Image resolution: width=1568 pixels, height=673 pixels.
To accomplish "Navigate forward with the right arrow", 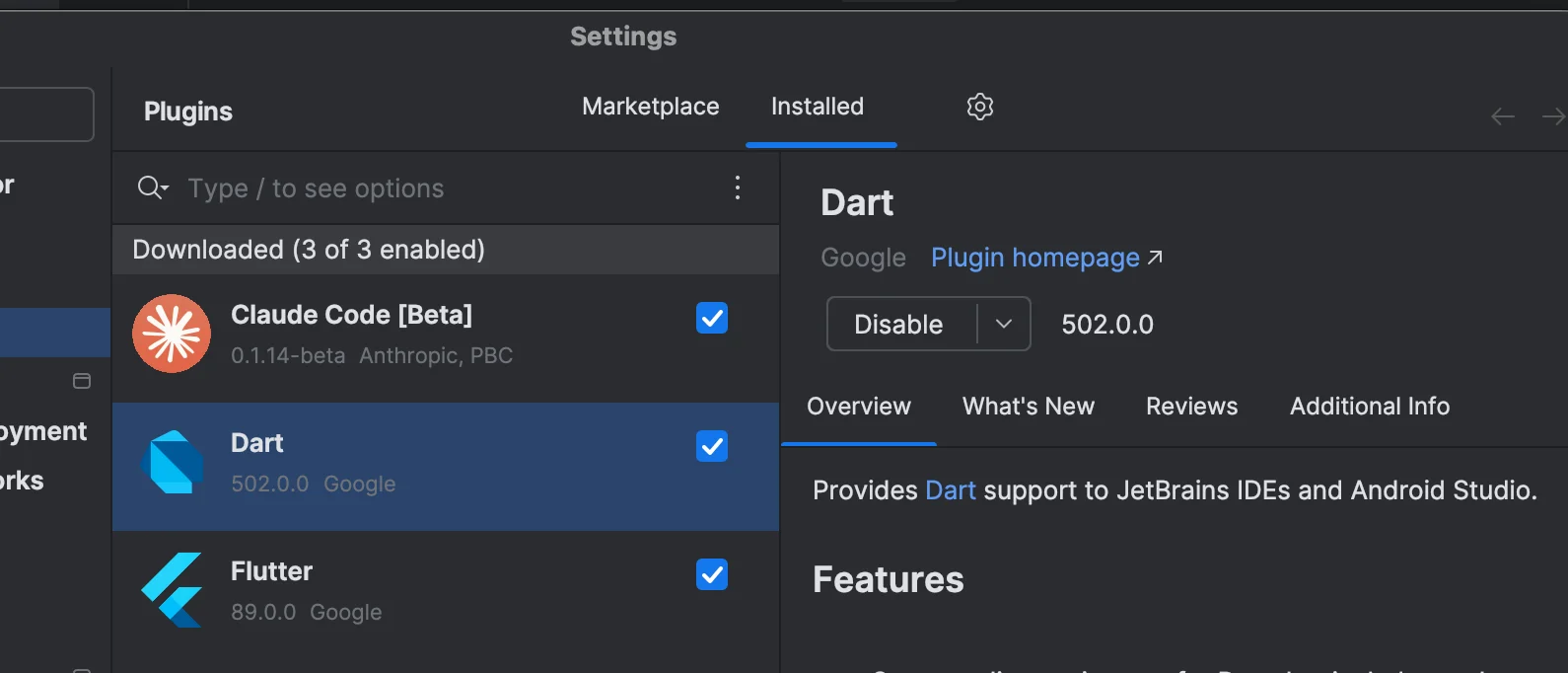I will [1552, 116].
